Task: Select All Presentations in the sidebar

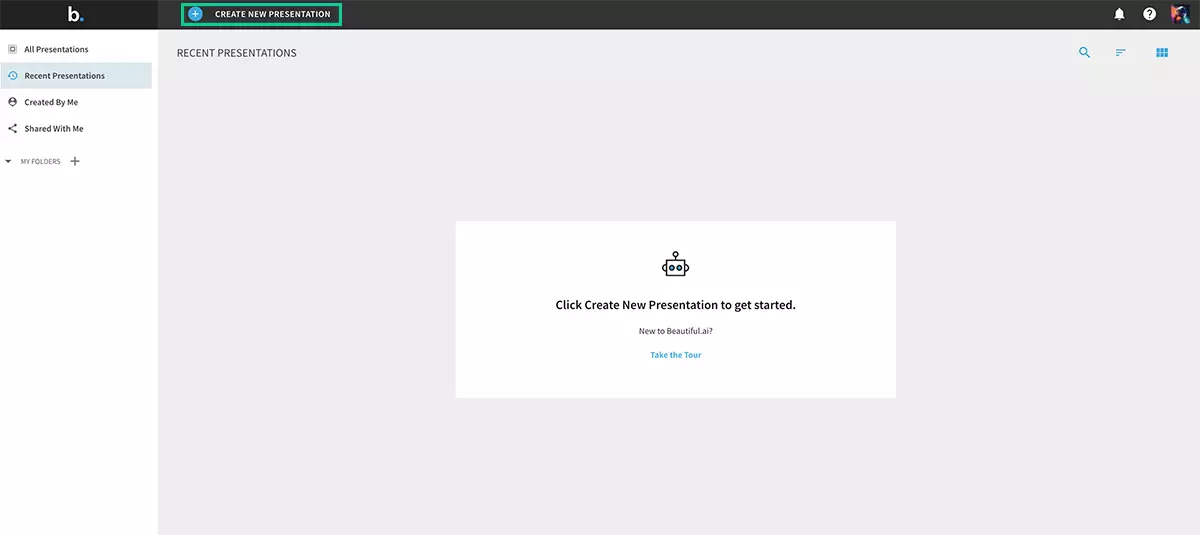Action: point(76,49)
